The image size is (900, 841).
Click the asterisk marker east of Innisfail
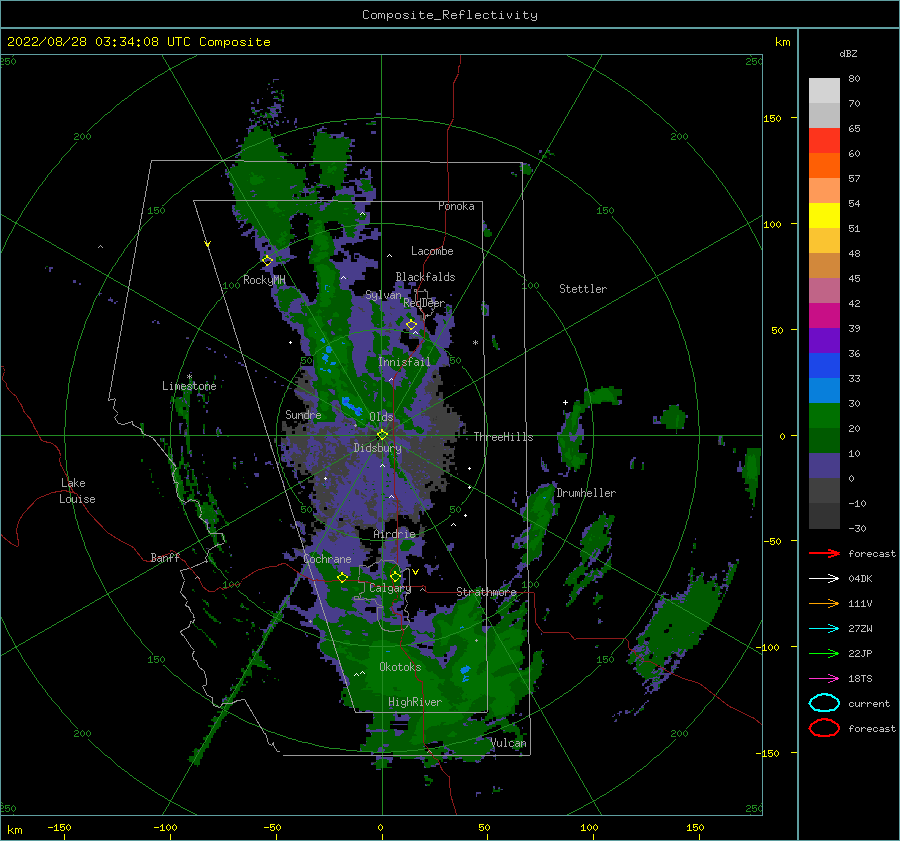[475, 343]
